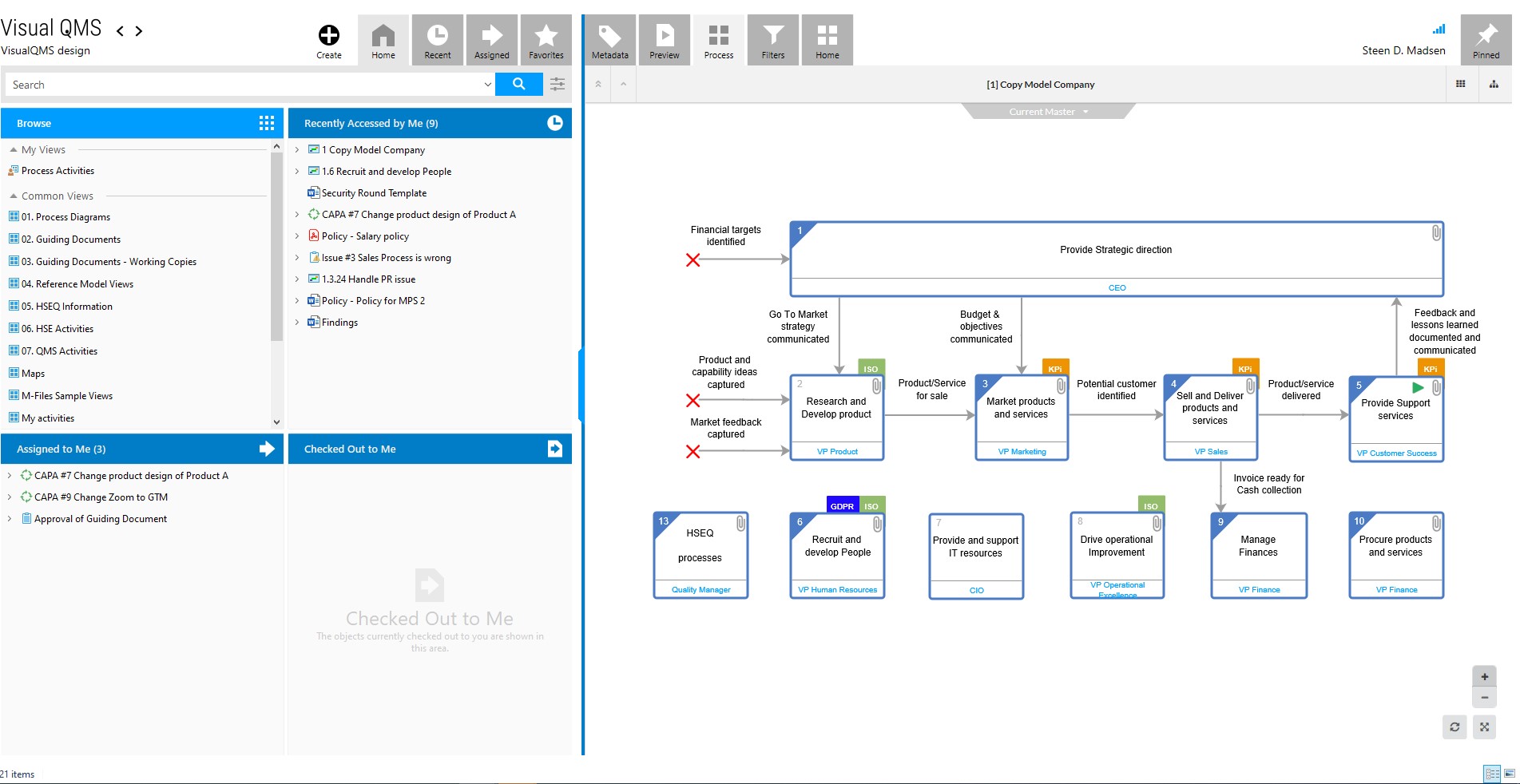
Task: Open the Assigned view
Action: click(491, 39)
